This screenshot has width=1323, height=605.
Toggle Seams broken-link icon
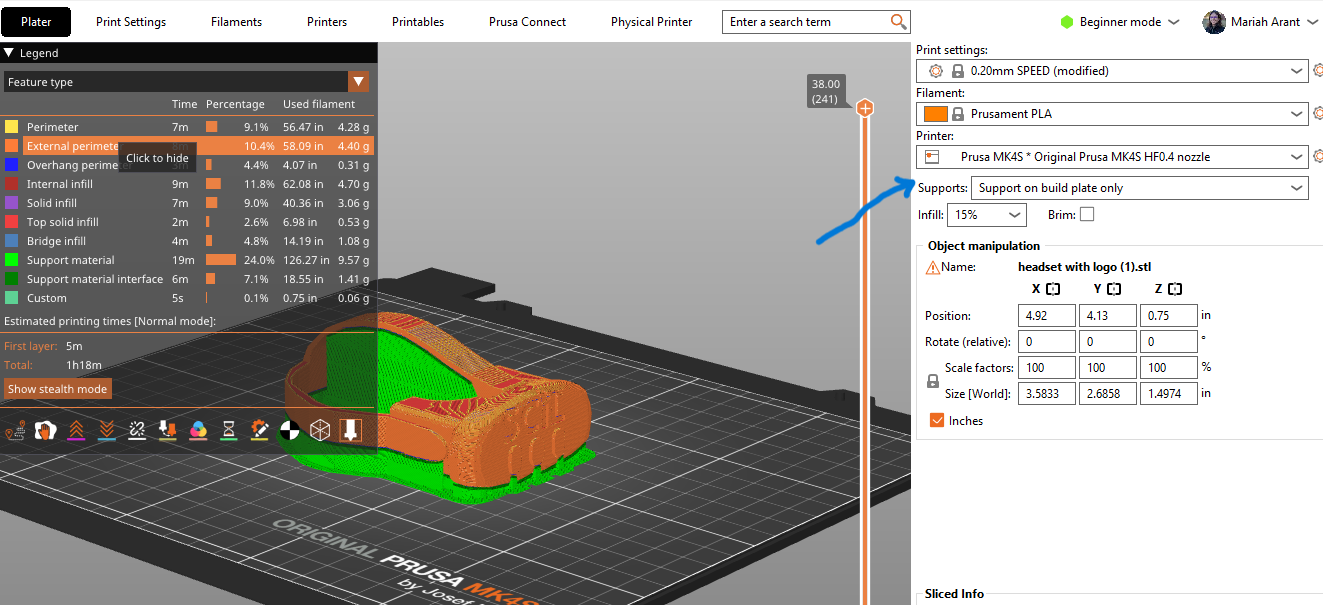pyautogui.click(x=137, y=430)
